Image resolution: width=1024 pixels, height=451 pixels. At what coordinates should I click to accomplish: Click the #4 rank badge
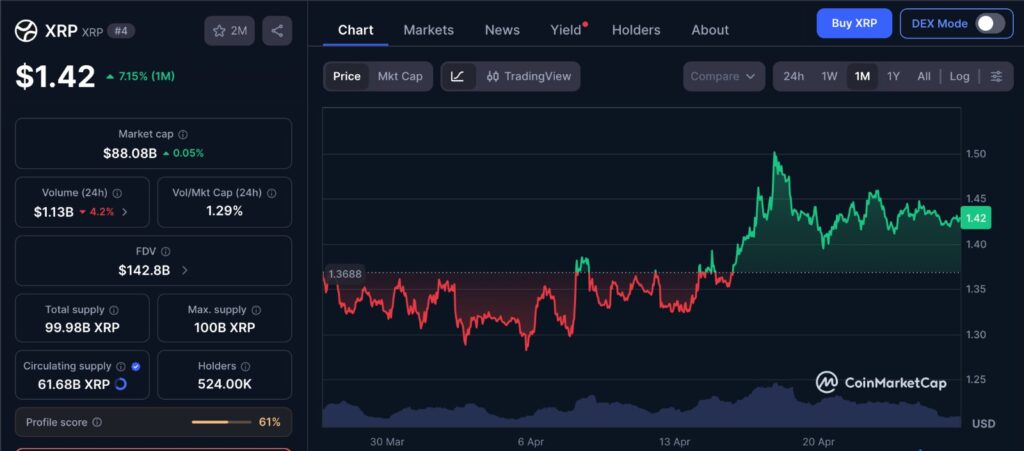coord(121,30)
